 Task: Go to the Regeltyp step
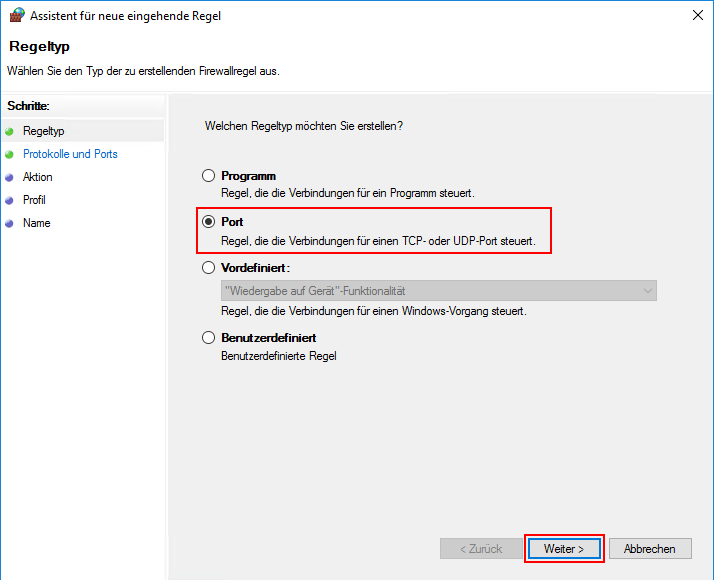point(44,131)
